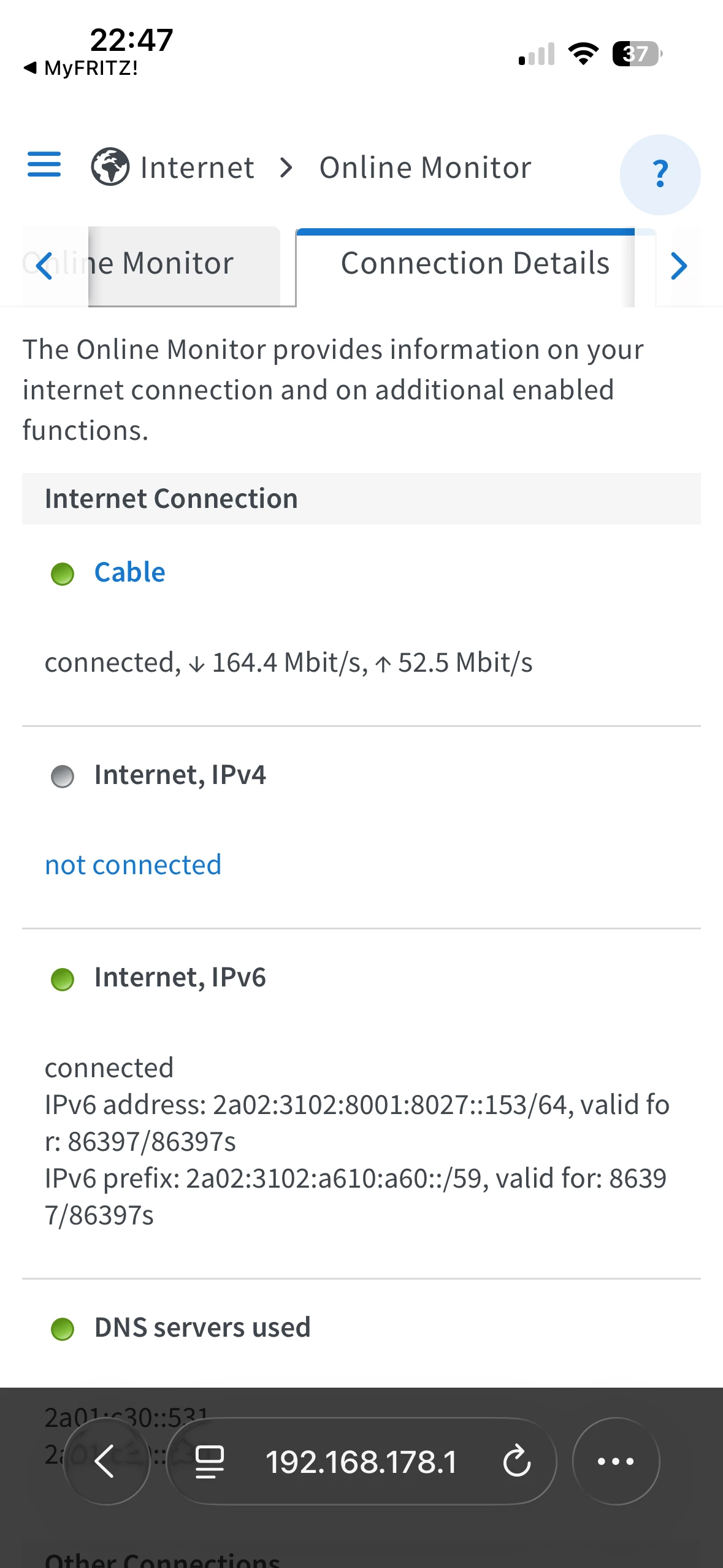Click the 'not connected' IPv4 link
Screen dimensions: 723x1568
point(133,865)
